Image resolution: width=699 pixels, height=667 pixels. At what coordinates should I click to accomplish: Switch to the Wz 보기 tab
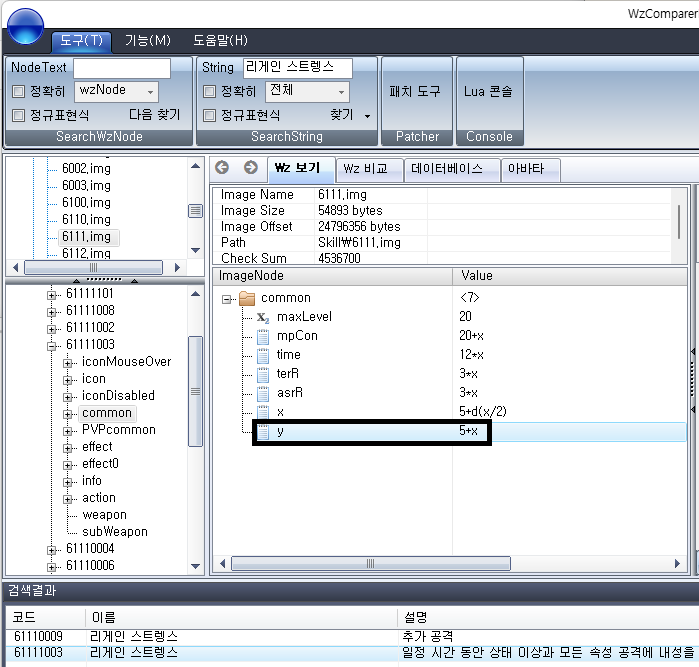click(x=301, y=169)
